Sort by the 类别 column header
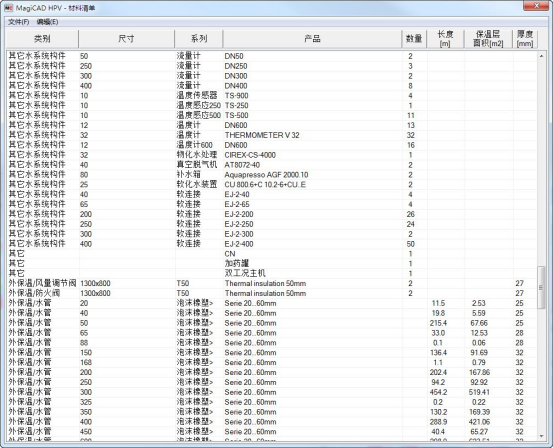The height and width of the screenshot is (448, 553). coord(42,39)
